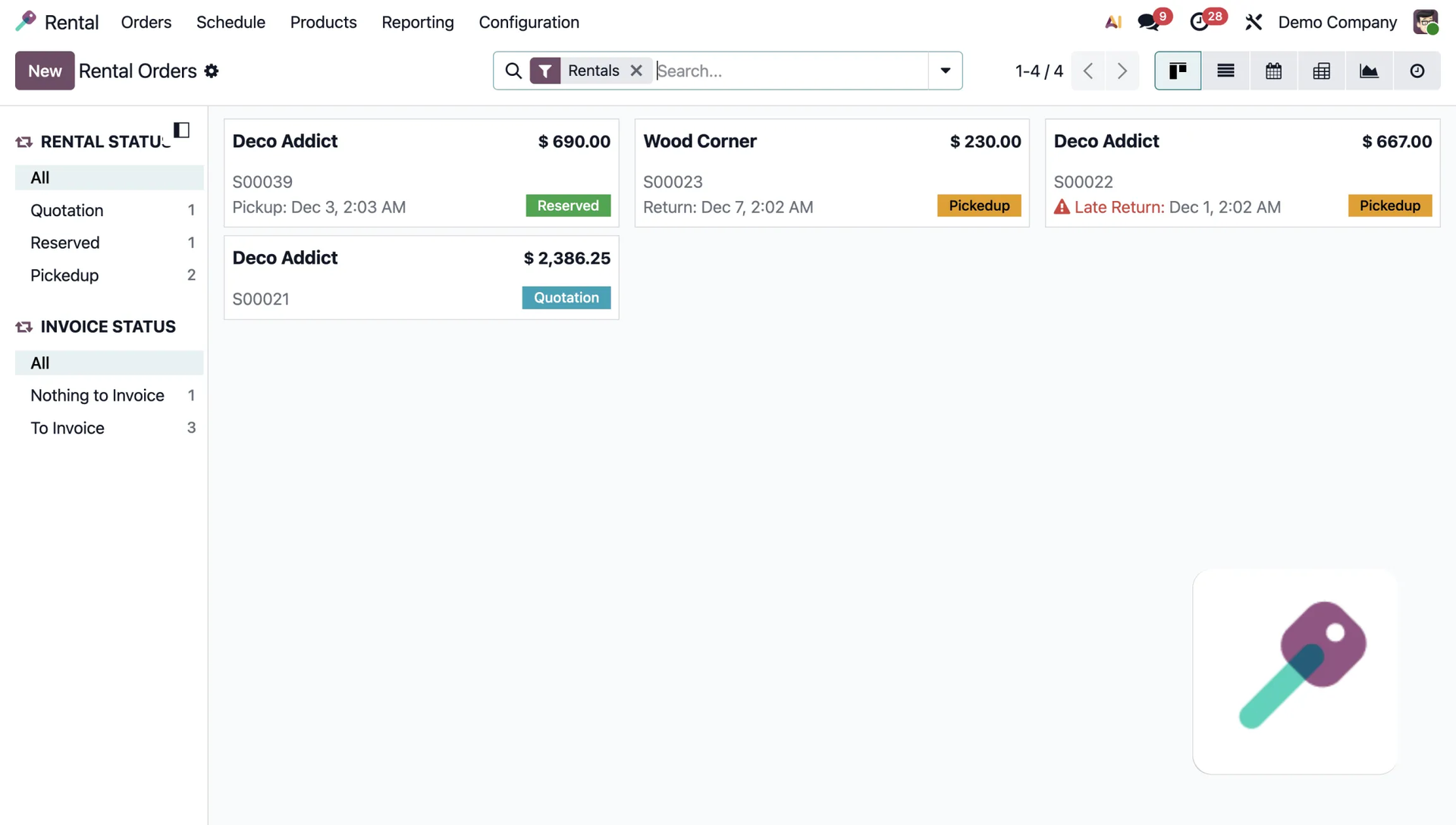Open the Schedule menu
The width and height of the screenshot is (1456, 825).
click(231, 22)
